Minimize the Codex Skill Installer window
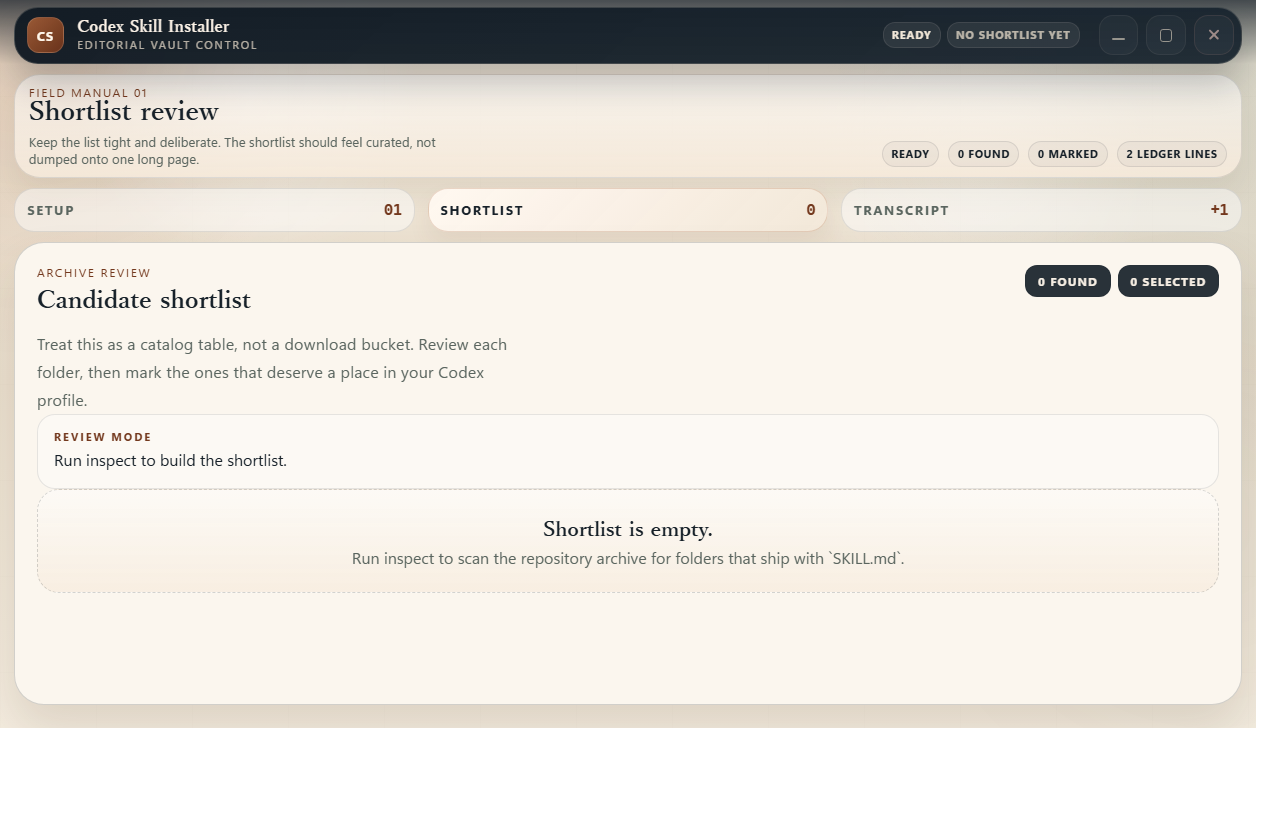This screenshot has width=1280, height=820. pos(1118,35)
